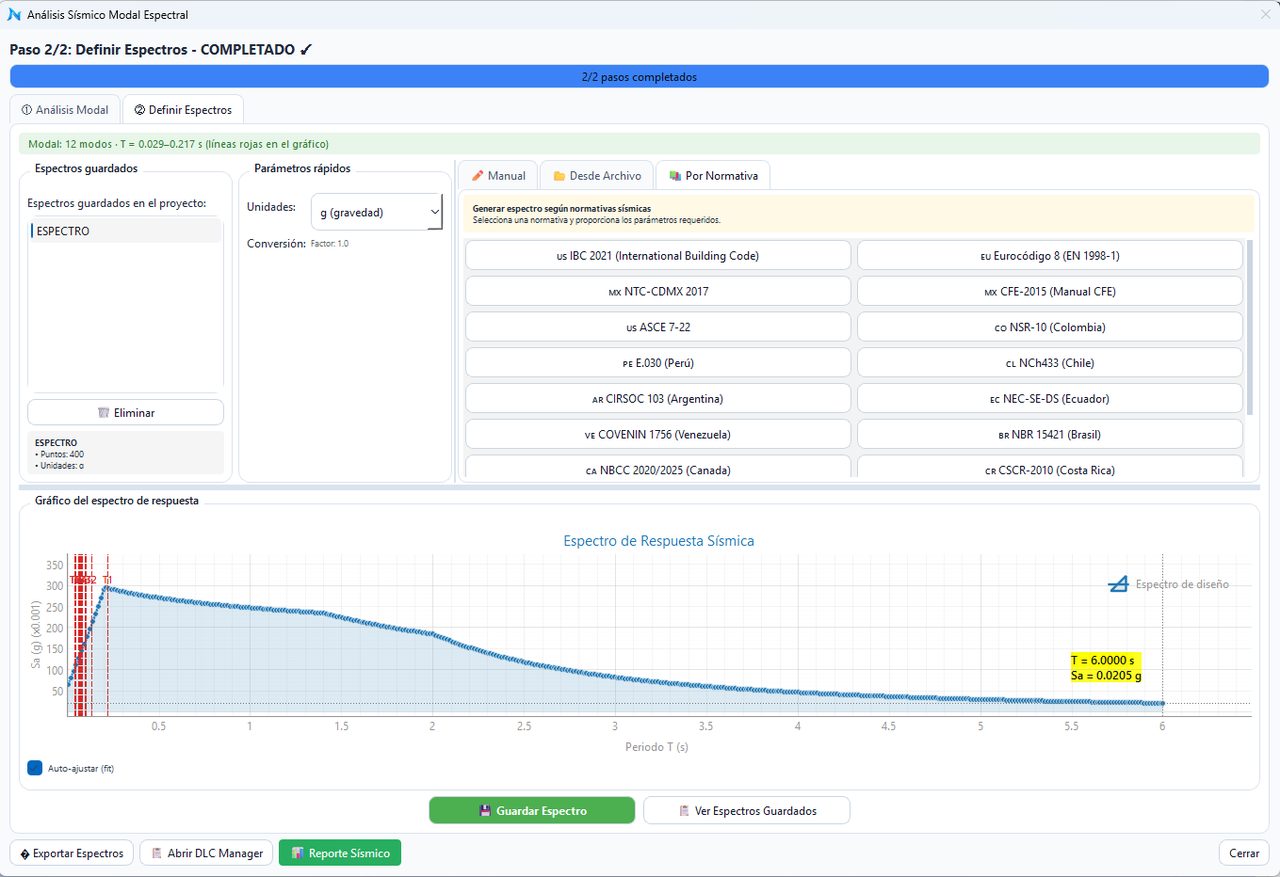Click the Cerrar button
This screenshot has width=1280, height=877.
1244,853
